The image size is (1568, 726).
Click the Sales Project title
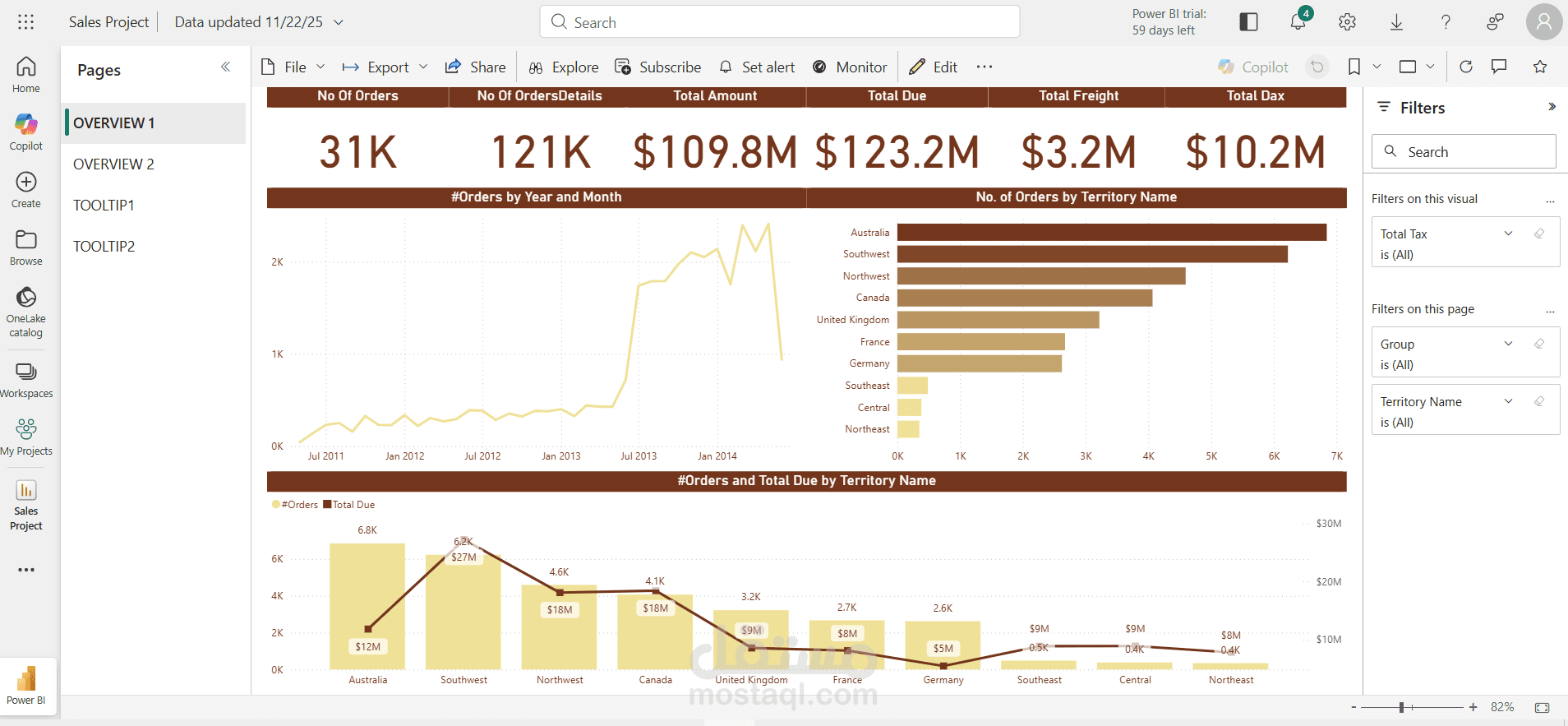(108, 22)
